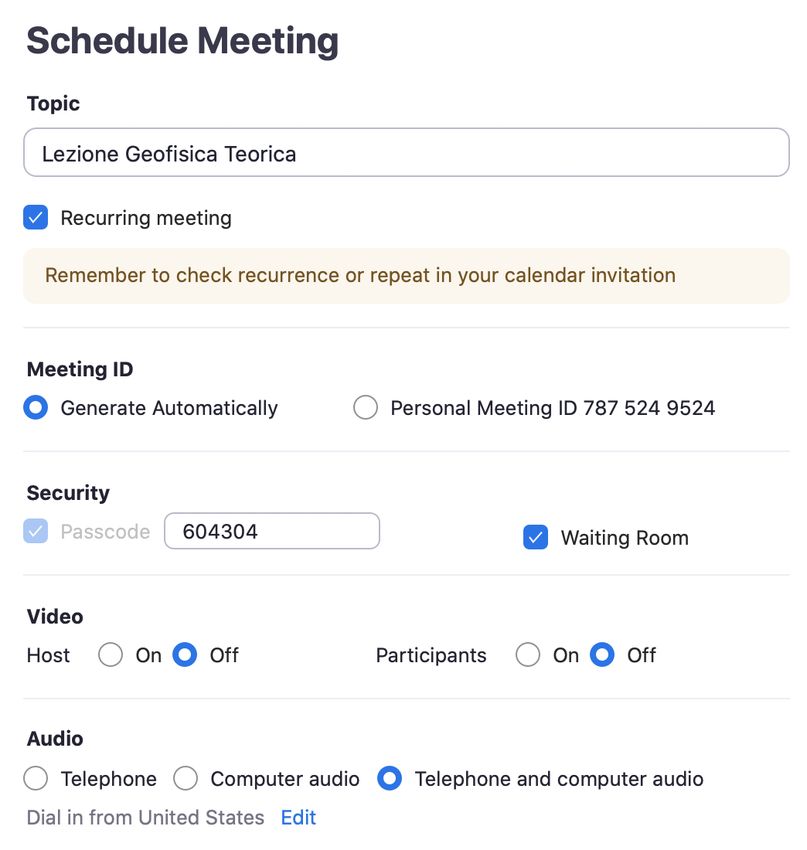Click the recurrence reminder banner

pos(406,275)
